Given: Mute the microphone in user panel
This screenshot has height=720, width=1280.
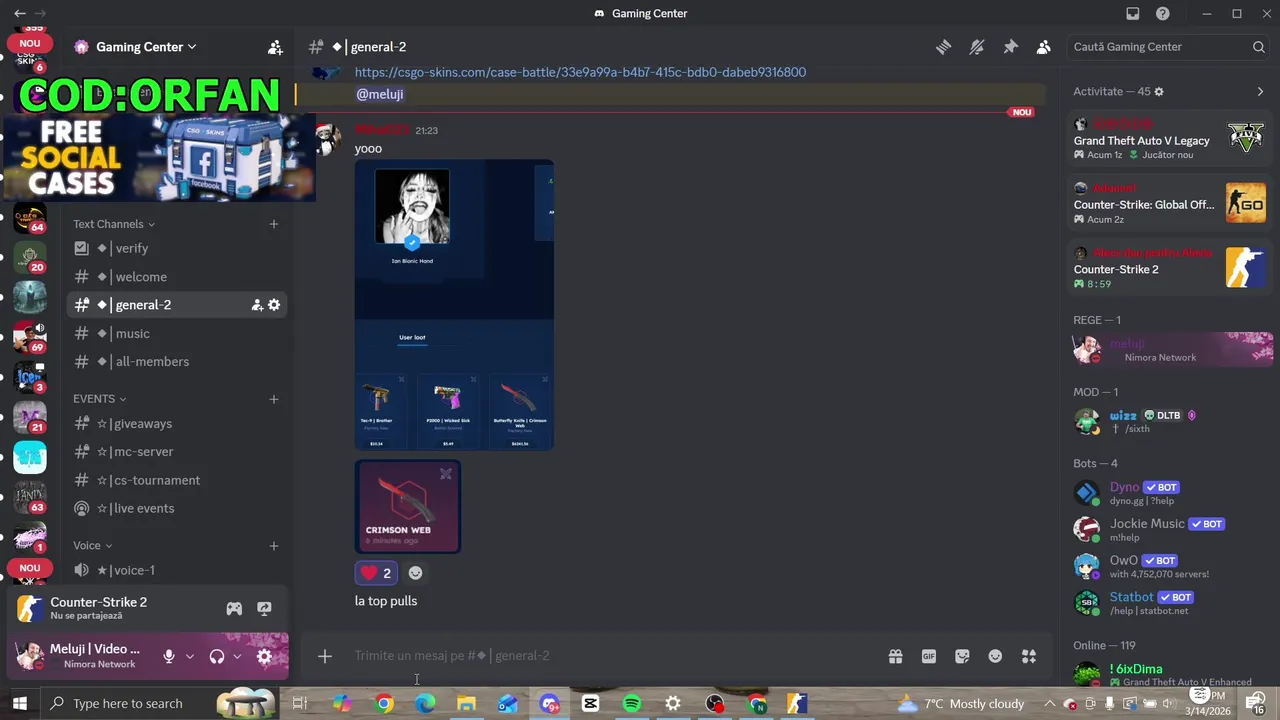Looking at the screenshot, I should point(169,657).
